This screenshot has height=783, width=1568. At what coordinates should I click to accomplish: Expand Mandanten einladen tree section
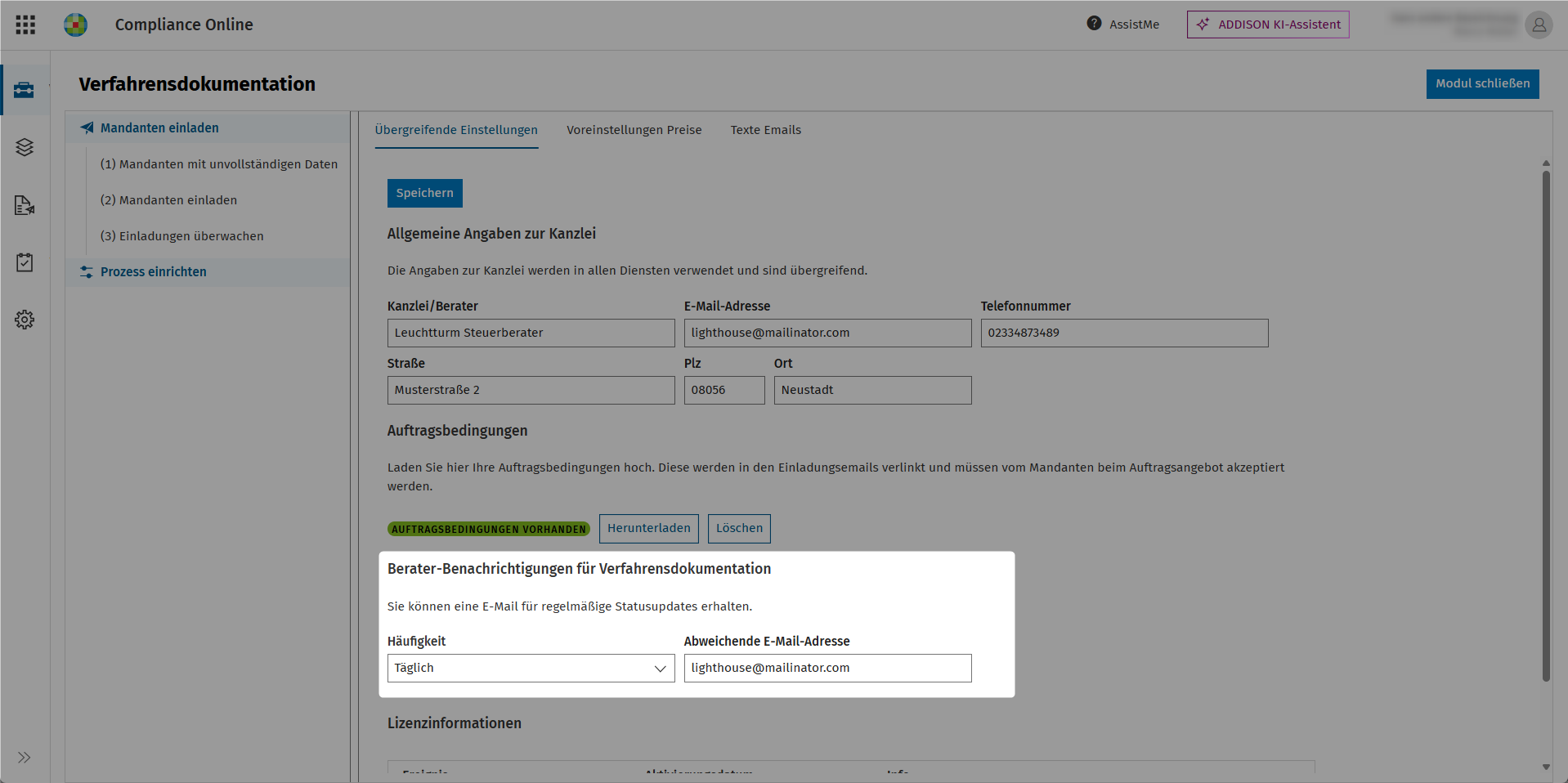coord(208,128)
